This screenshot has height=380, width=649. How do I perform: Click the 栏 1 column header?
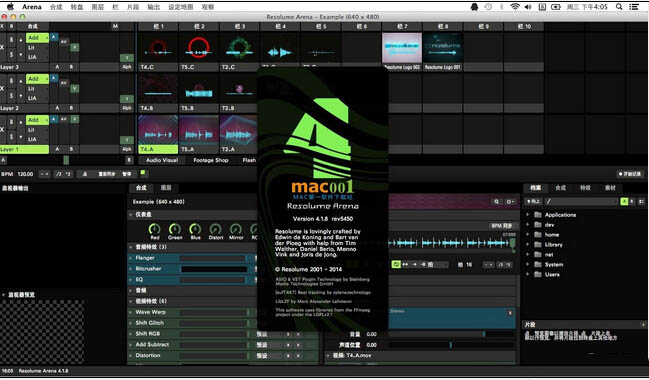[158, 26]
